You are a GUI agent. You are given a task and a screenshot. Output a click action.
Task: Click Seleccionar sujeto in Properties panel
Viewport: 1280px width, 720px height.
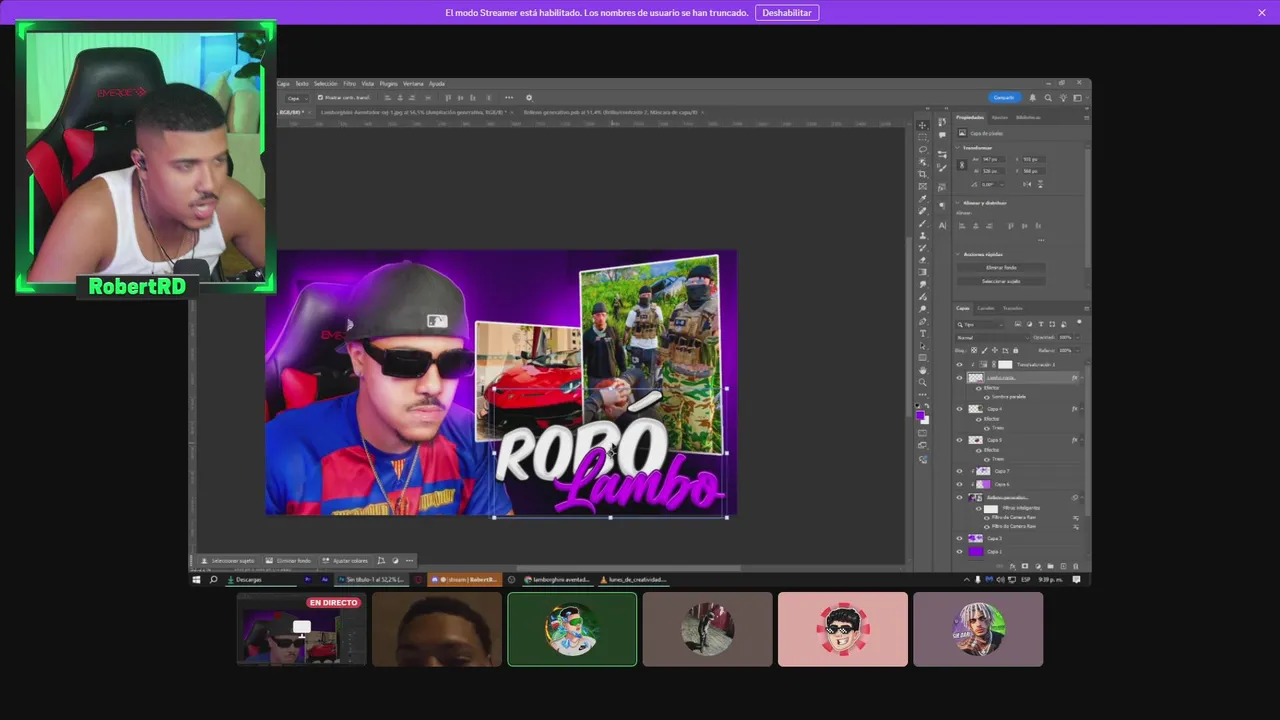click(x=1001, y=281)
